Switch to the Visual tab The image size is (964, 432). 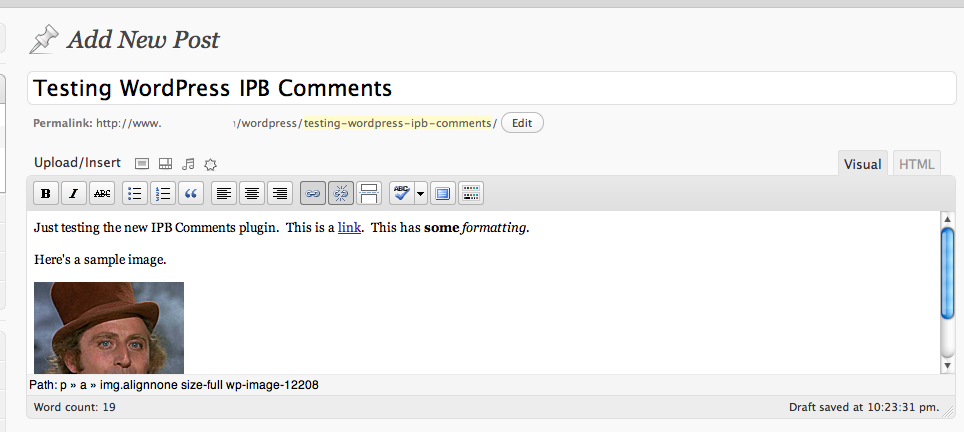coord(862,164)
